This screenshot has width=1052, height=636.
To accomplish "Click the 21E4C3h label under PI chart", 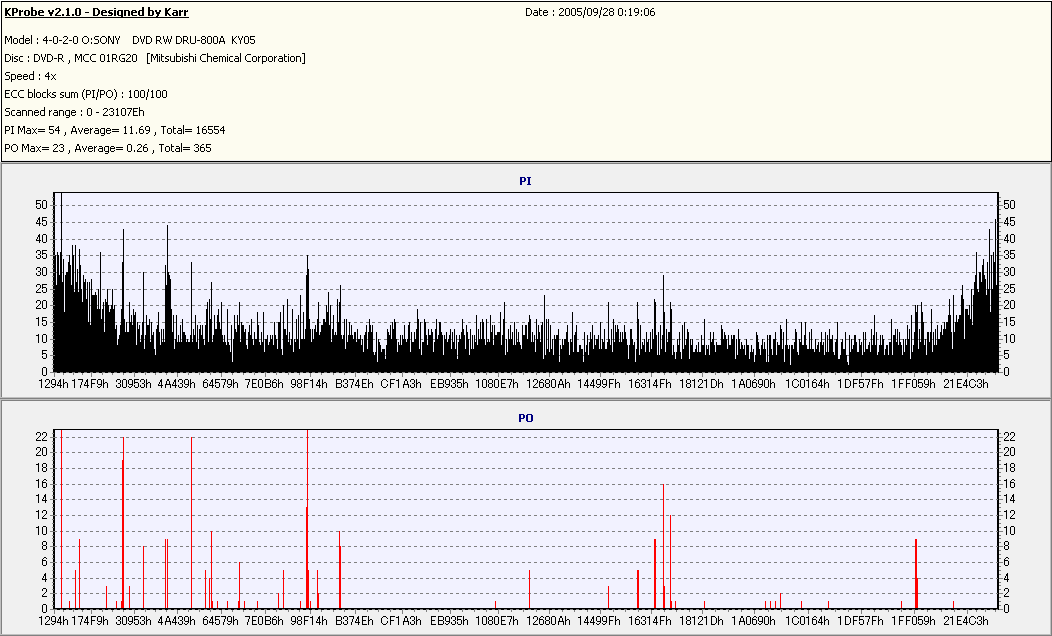I will pos(966,384).
